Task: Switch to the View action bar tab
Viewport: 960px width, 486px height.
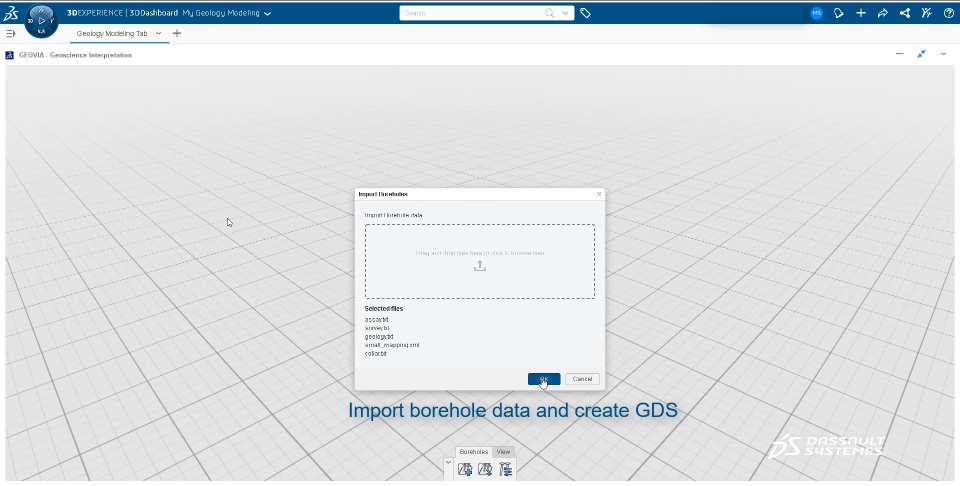Action: (x=503, y=452)
